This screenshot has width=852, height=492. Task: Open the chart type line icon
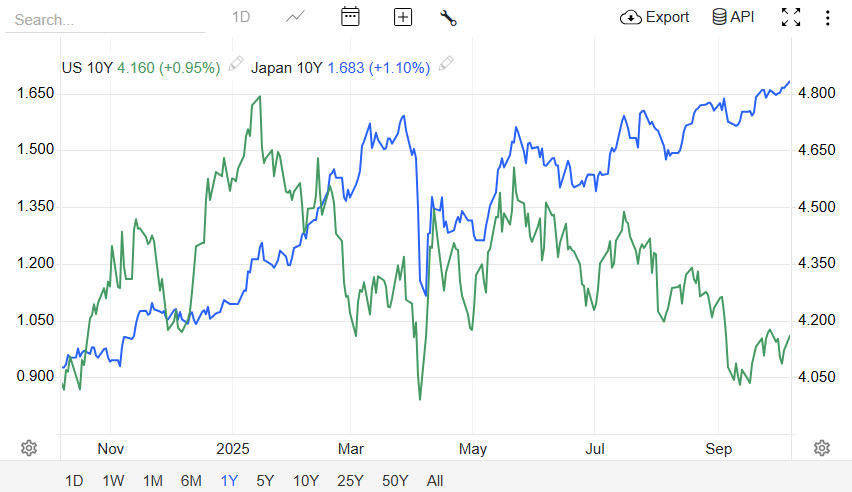click(295, 17)
